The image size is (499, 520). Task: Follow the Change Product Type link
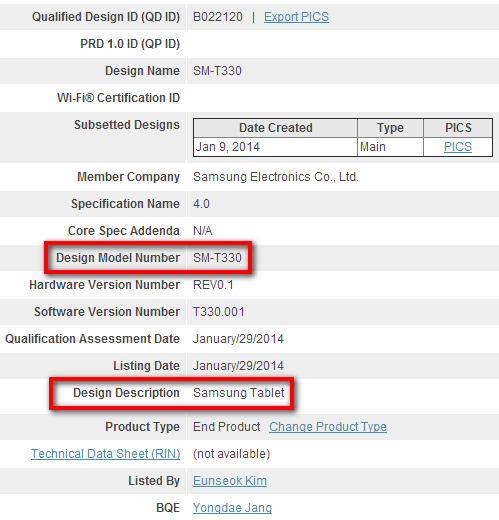coord(328,427)
